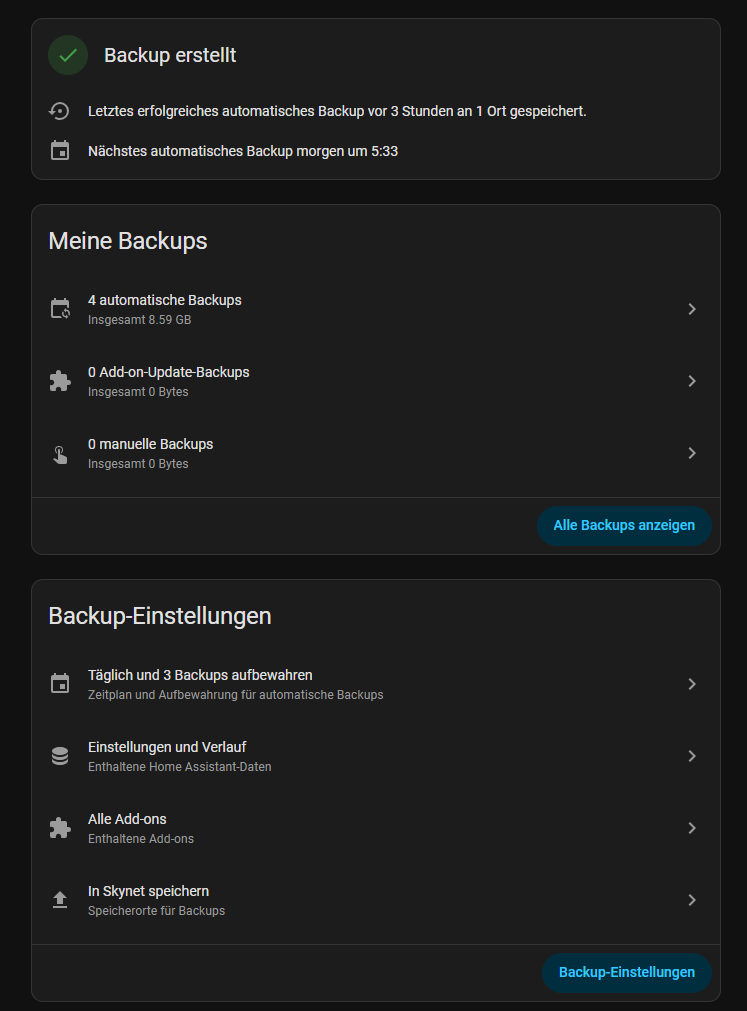Click the upload icon for In Skynet speichern
Viewport: 747px width, 1011px height.
[x=60, y=900]
